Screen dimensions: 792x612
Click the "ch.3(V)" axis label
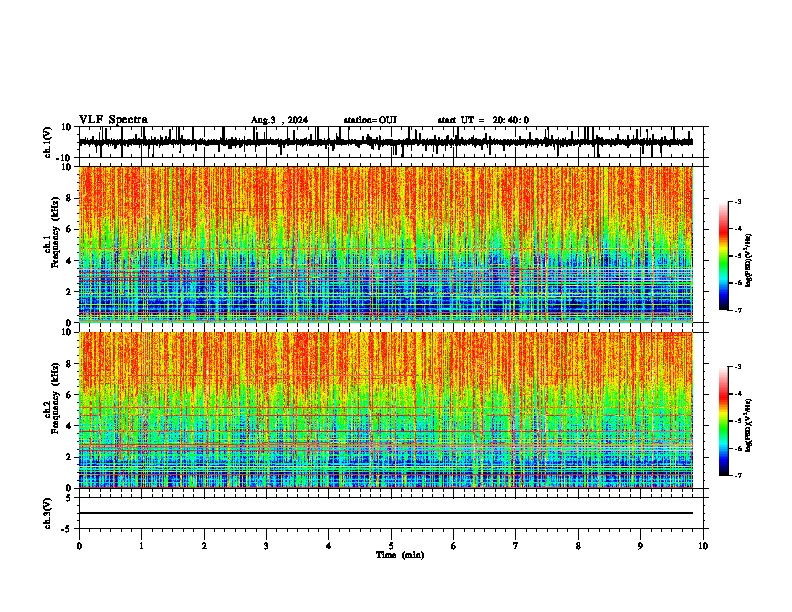click(48, 513)
